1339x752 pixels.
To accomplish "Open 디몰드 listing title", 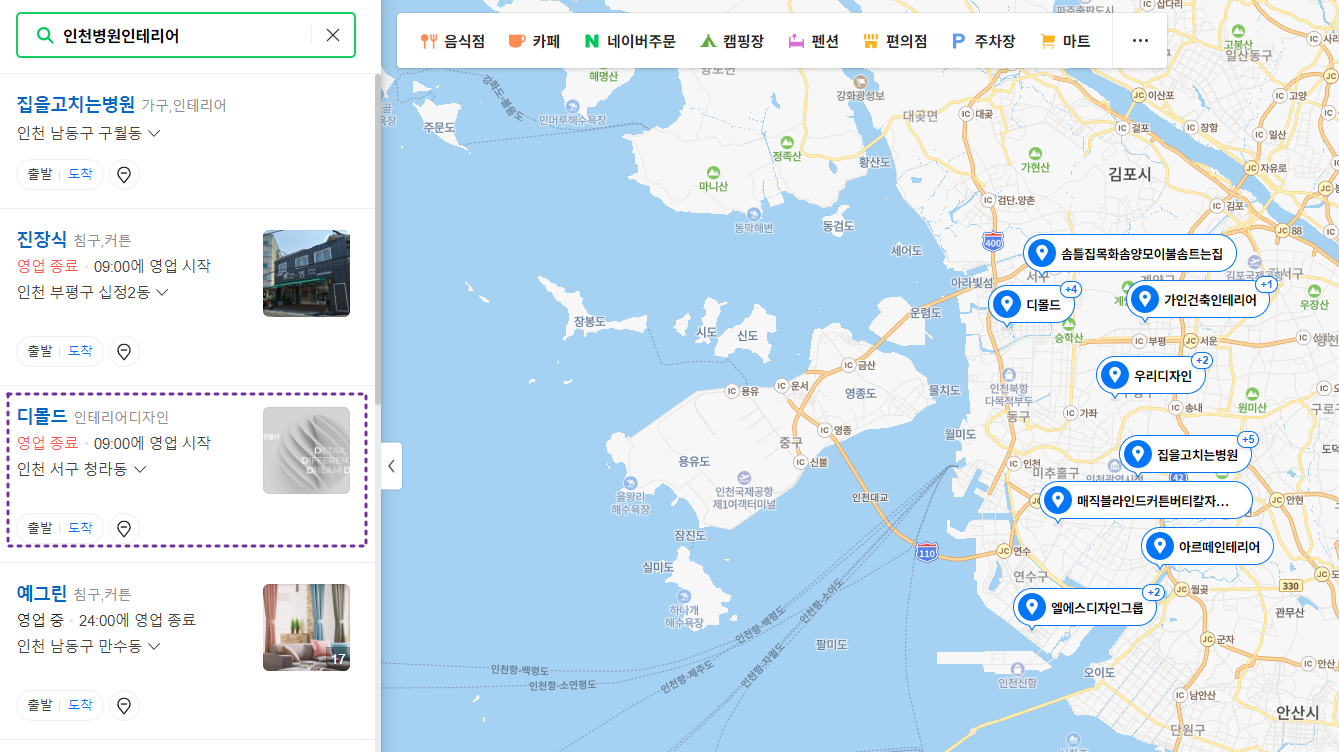I will [x=42, y=416].
